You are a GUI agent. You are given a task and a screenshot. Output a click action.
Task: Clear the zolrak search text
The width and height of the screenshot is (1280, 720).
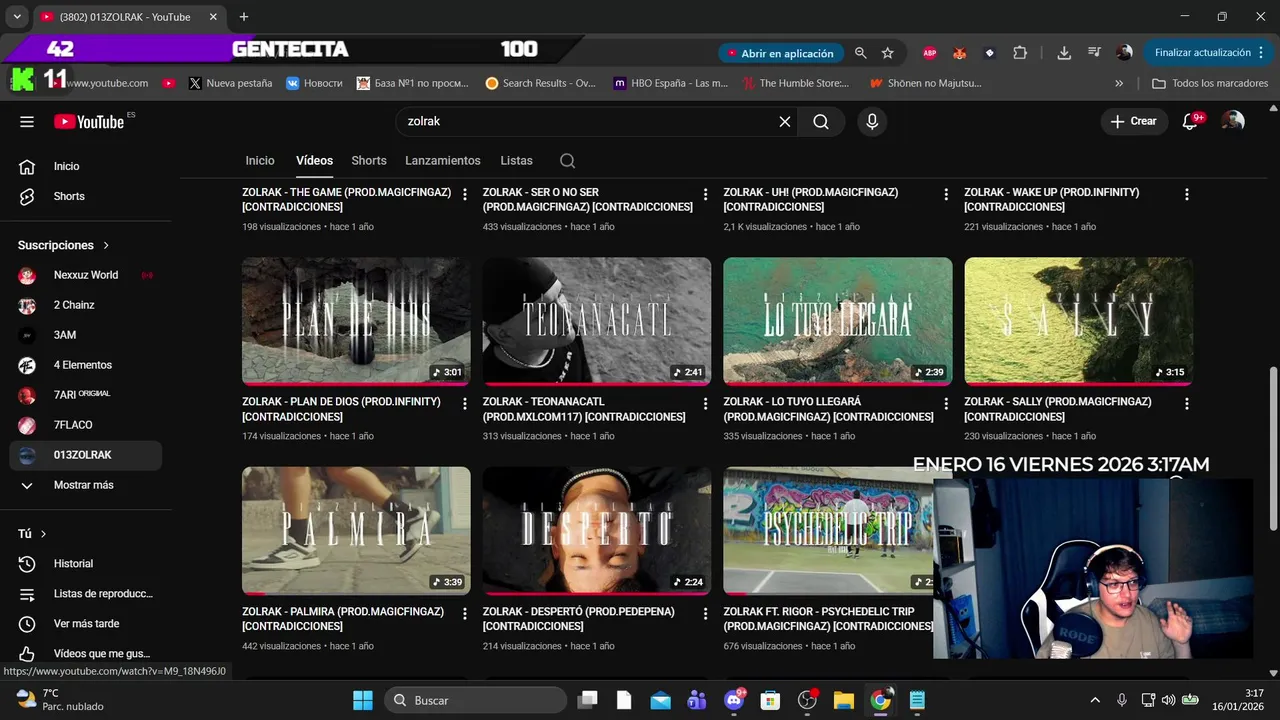(785, 121)
